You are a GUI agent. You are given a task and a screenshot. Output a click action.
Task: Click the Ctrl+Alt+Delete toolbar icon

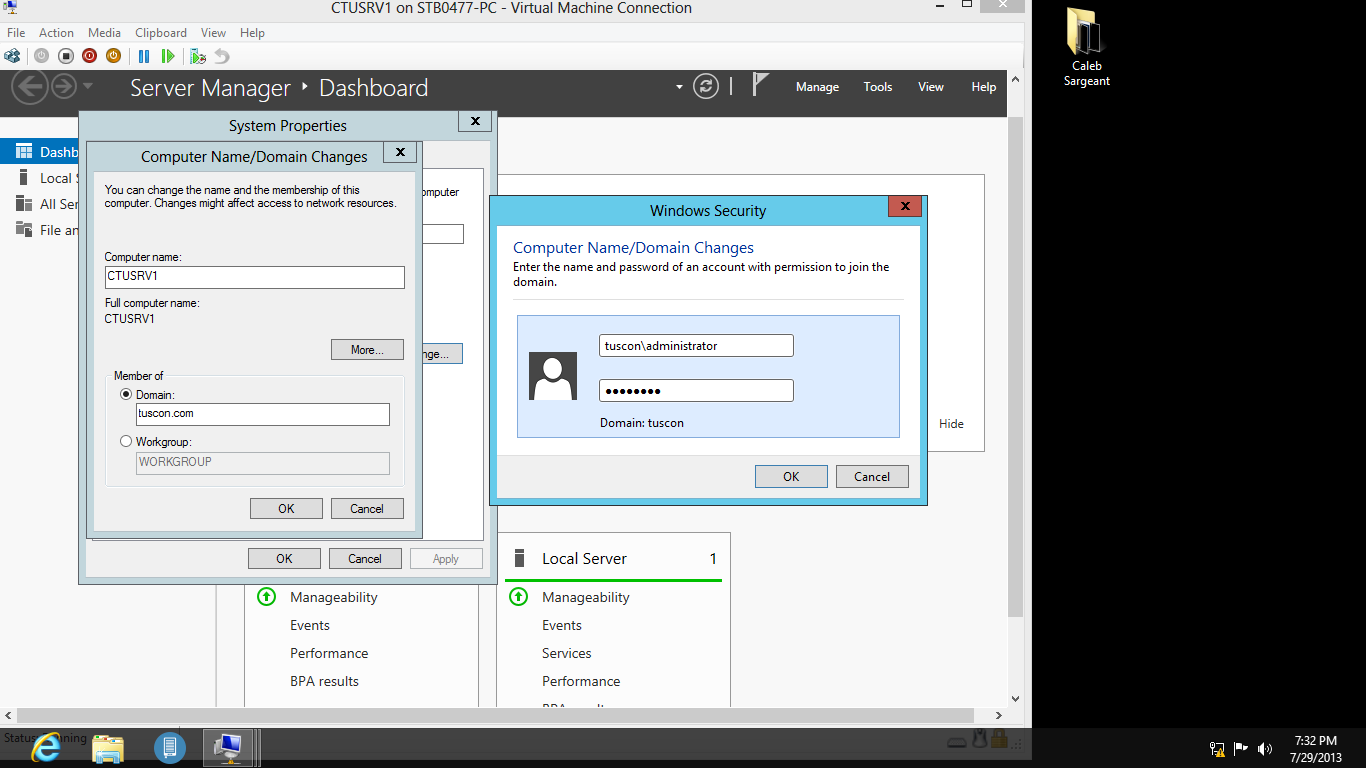(x=12, y=56)
